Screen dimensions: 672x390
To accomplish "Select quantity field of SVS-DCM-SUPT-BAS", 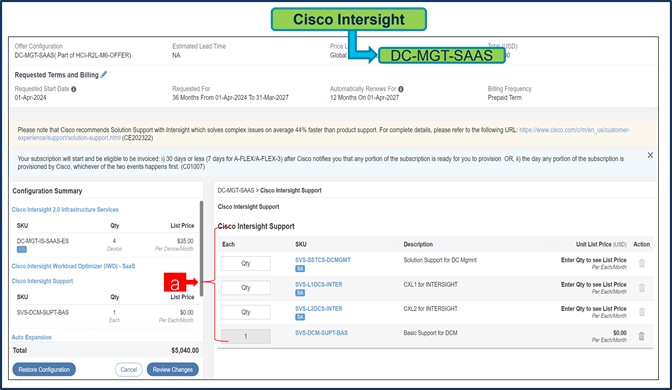I will click(x=246, y=336).
